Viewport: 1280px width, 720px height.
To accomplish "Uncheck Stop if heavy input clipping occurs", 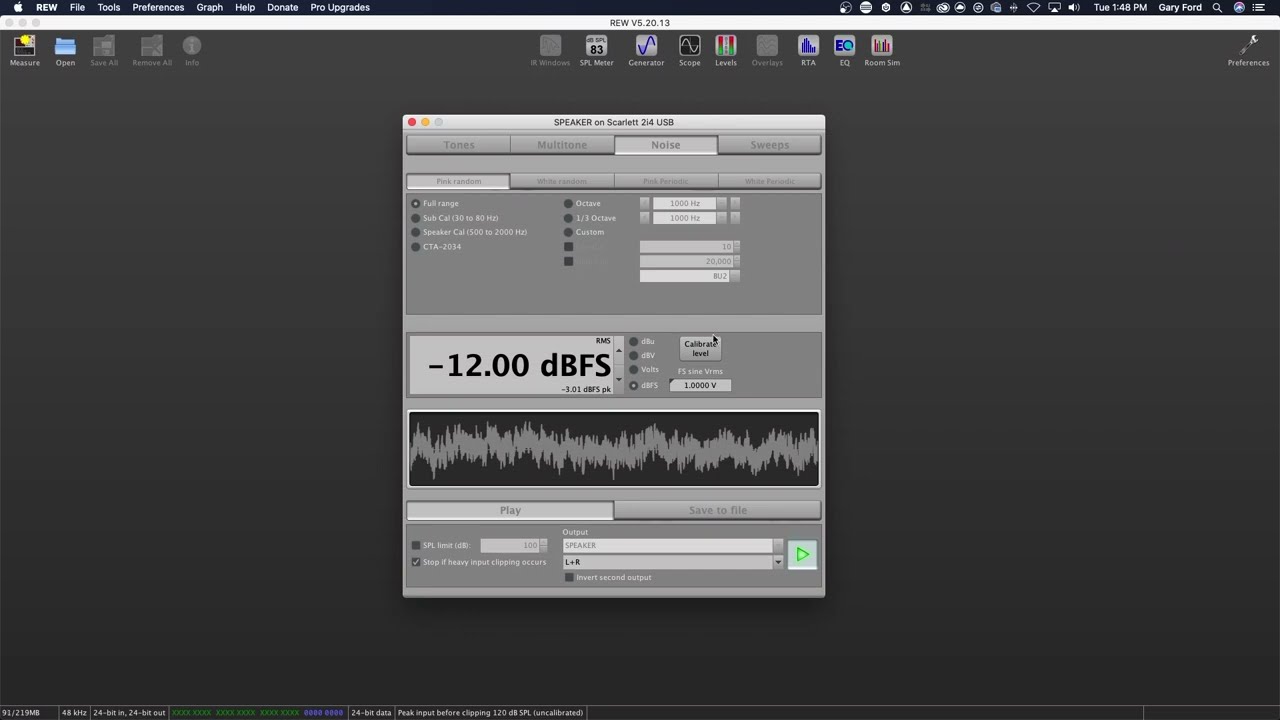I will click(416, 562).
